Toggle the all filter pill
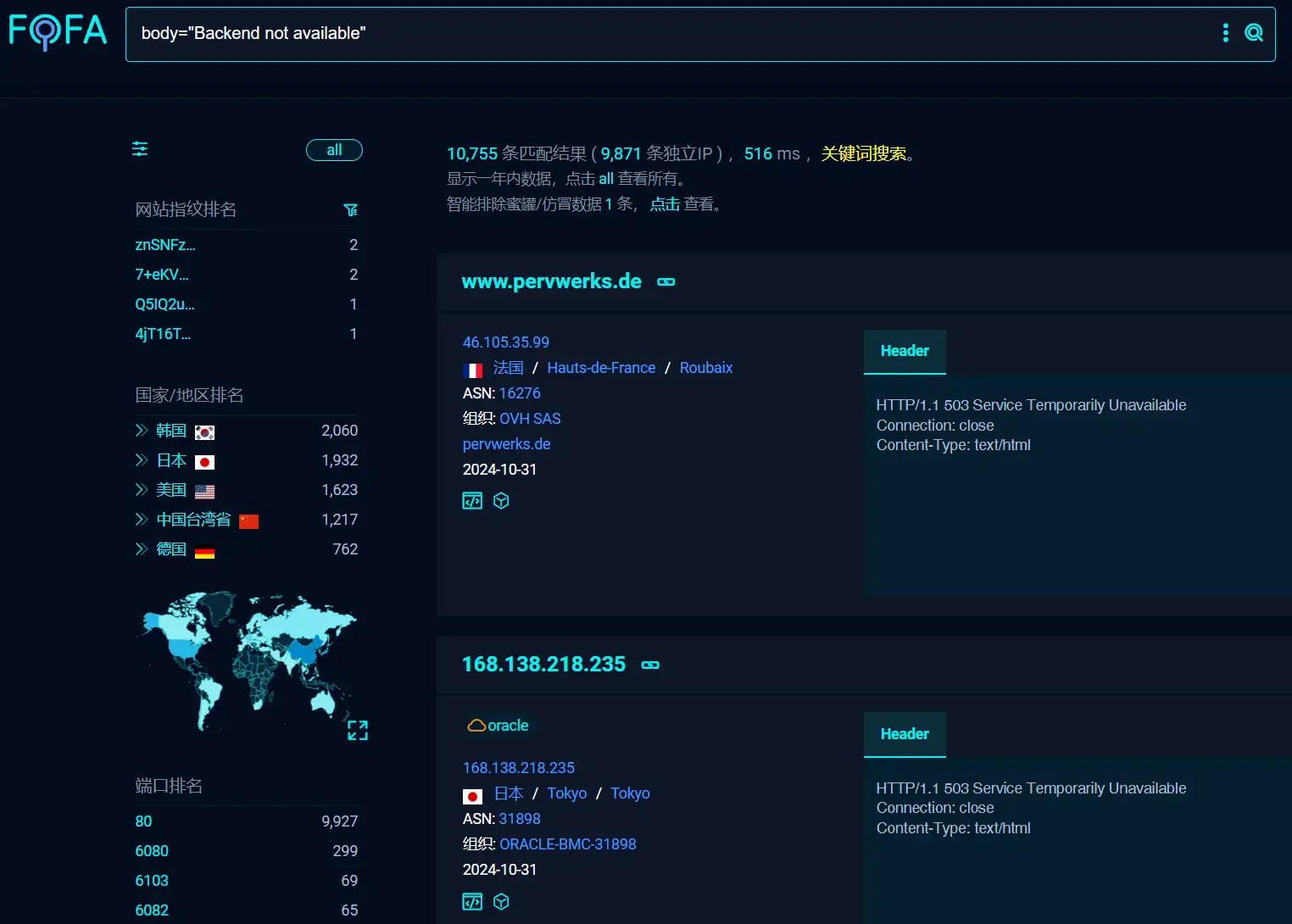The height and width of the screenshot is (924, 1292). 334,150
